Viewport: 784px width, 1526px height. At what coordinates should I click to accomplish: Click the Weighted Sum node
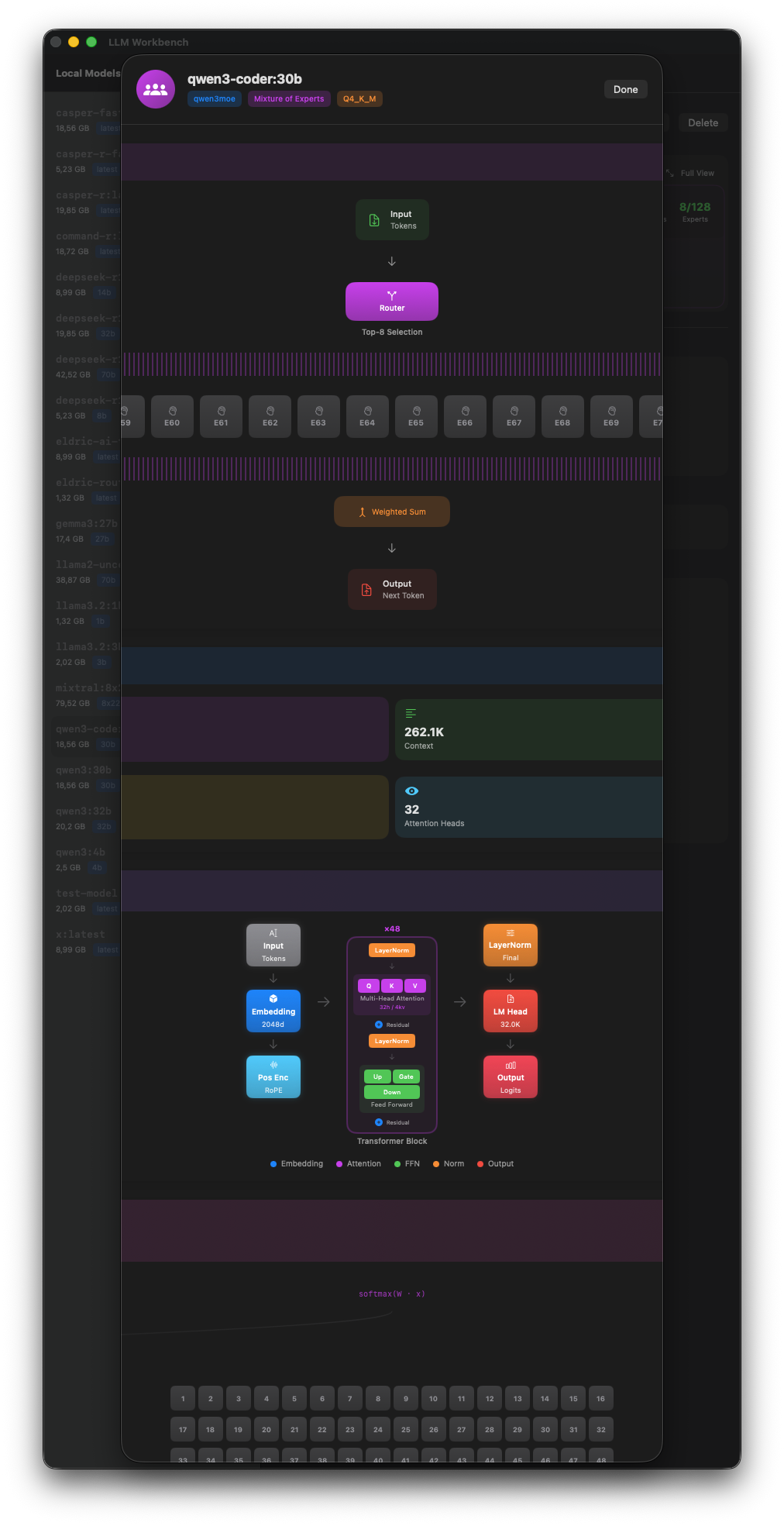392,512
